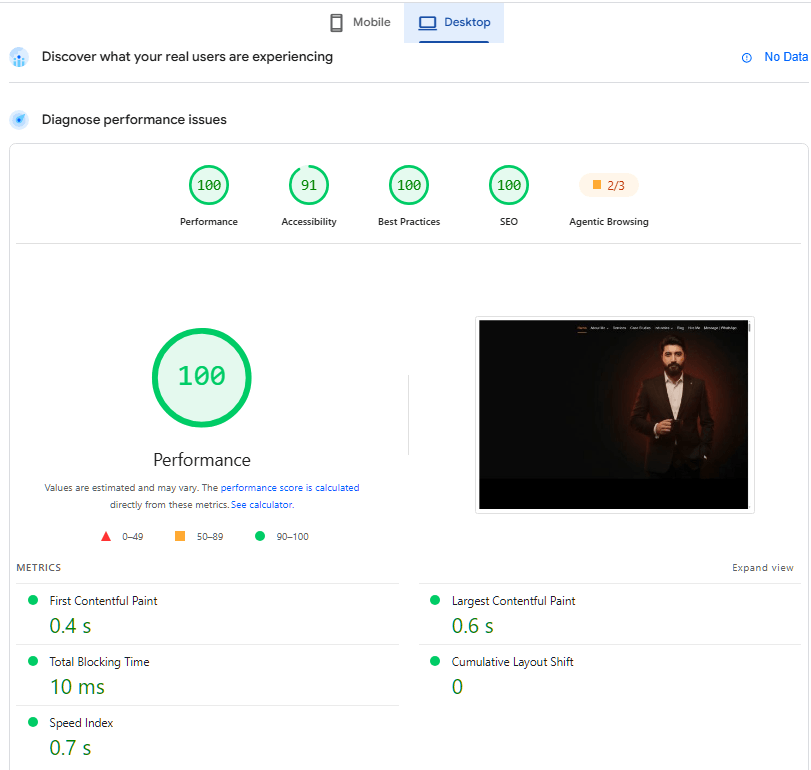
Task: Switch to the Mobile tab
Action: pyautogui.click(x=360, y=22)
